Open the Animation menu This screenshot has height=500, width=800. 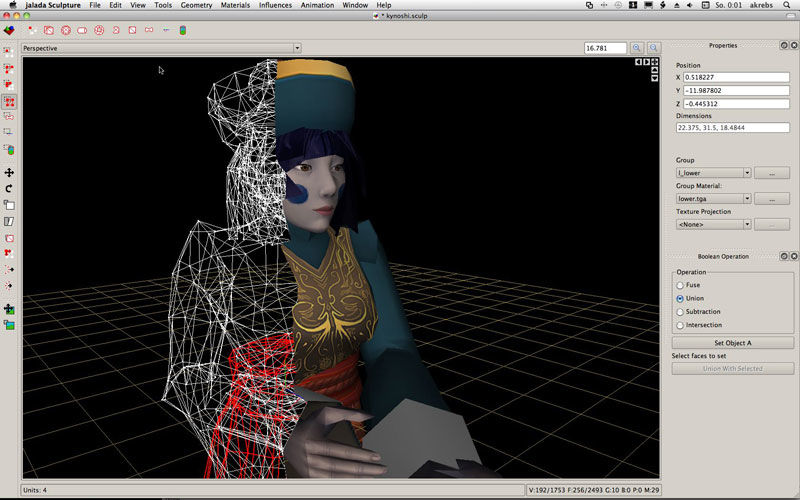317,5
